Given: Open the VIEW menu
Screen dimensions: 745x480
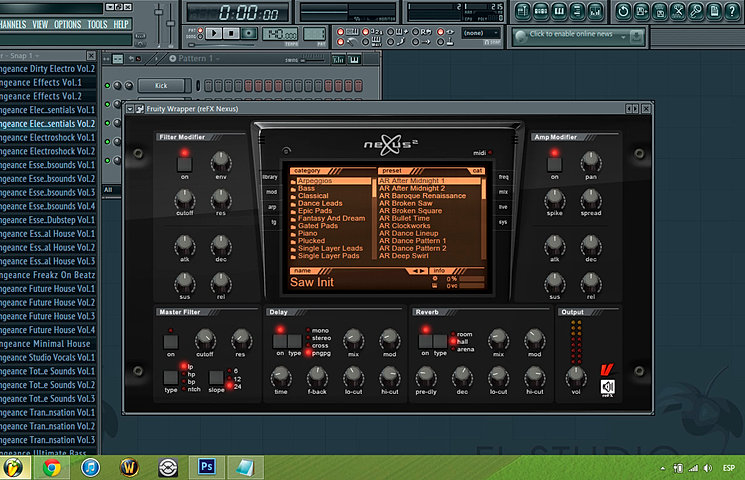Looking at the screenshot, I should click(x=40, y=24).
